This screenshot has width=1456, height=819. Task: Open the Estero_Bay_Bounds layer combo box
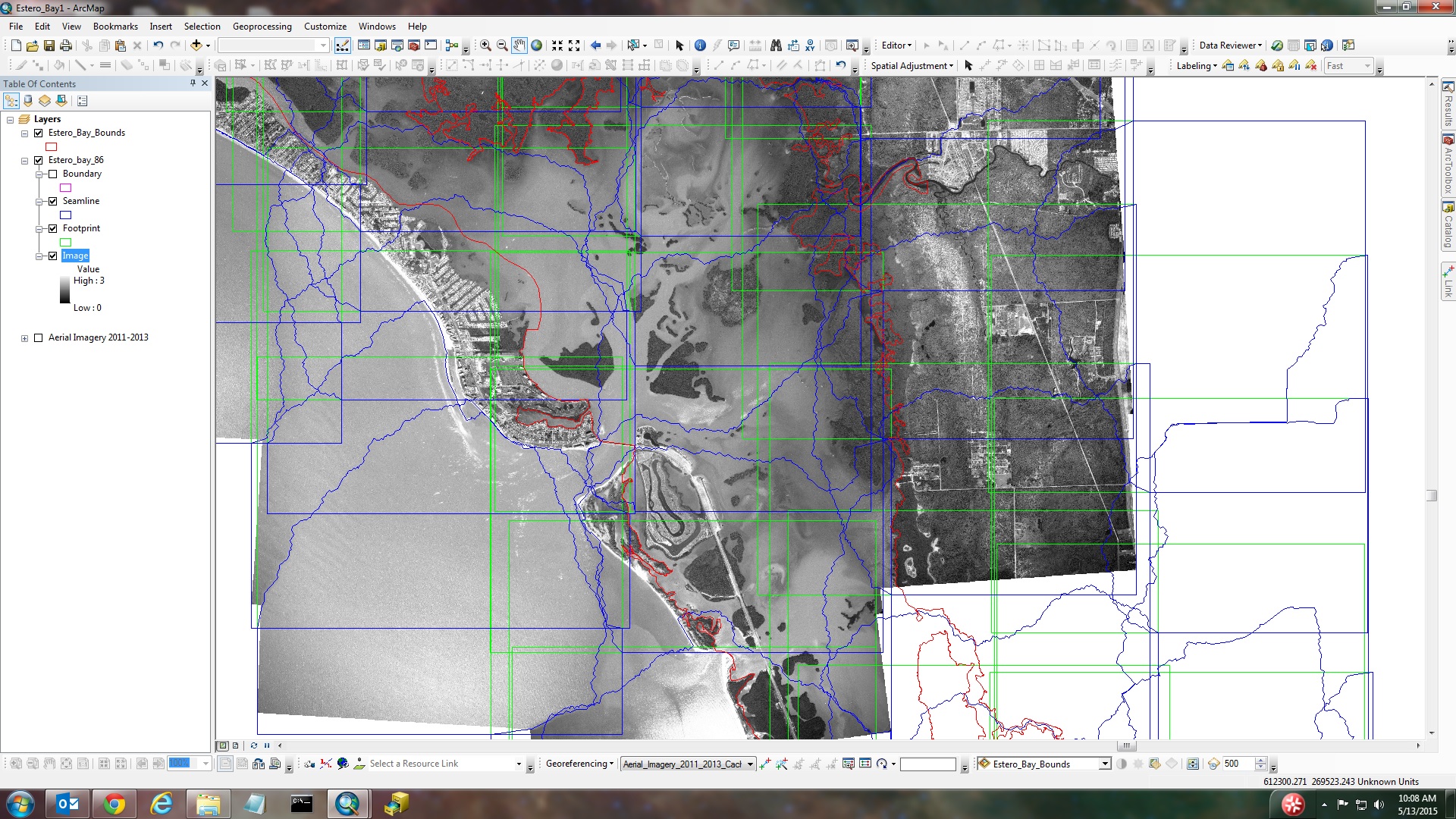(1105, 764)
